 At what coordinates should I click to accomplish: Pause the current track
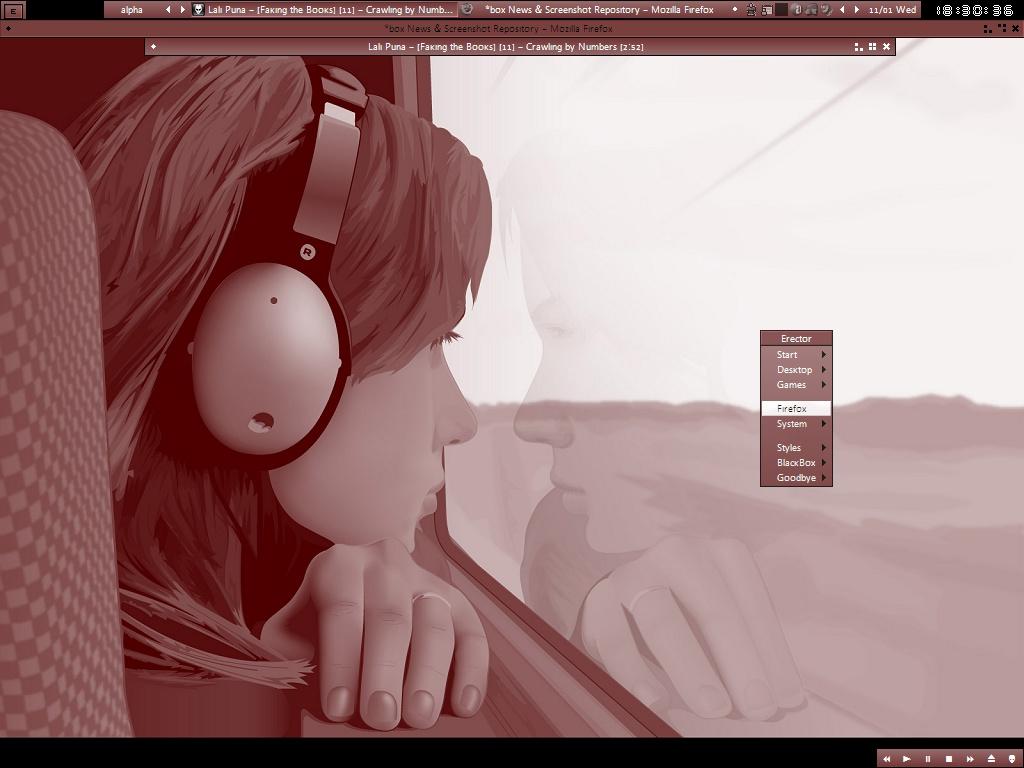(927, 759)
